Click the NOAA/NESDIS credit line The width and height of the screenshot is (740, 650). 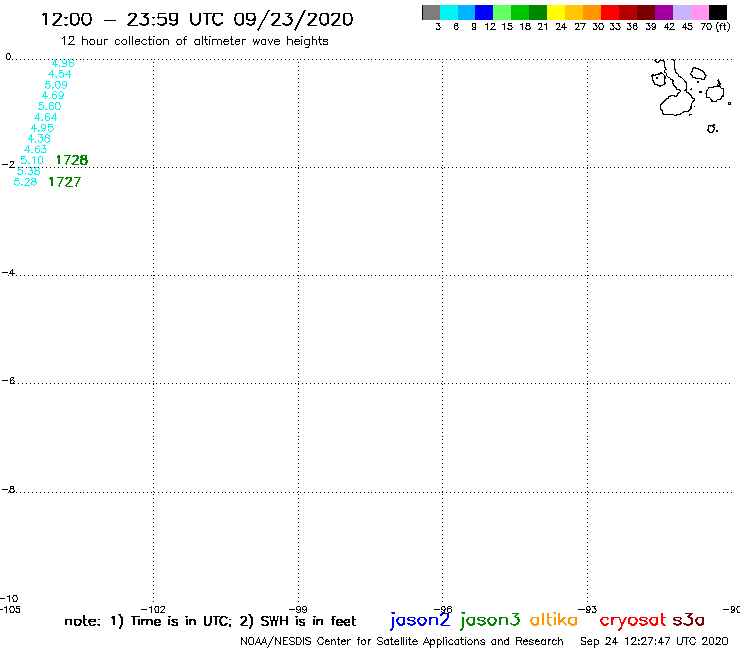pyautogui.click(x=402, y=641)
